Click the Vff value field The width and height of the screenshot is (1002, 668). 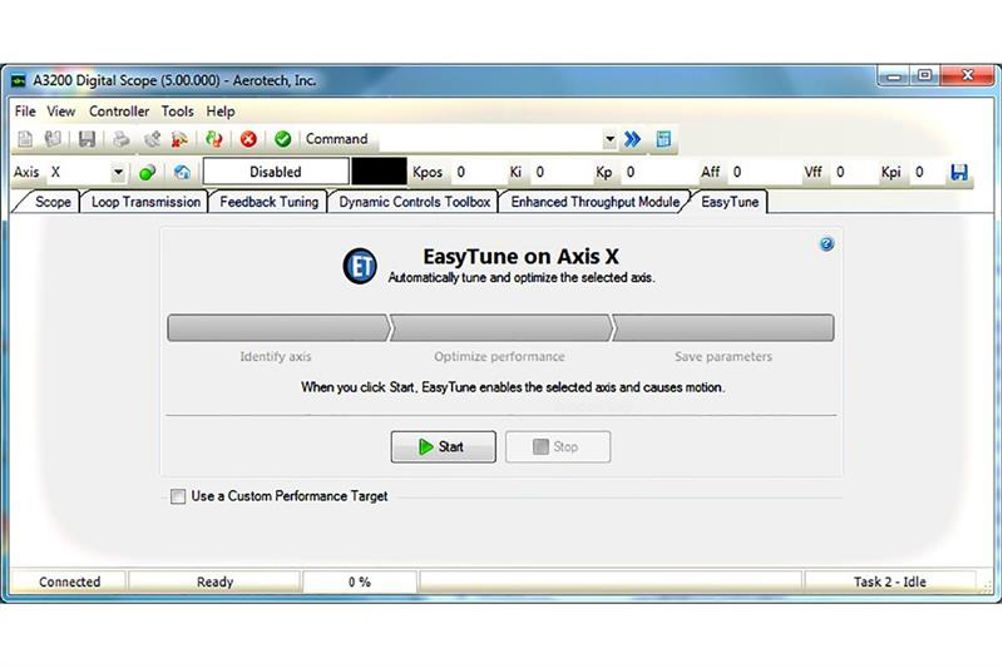[852, 172]
